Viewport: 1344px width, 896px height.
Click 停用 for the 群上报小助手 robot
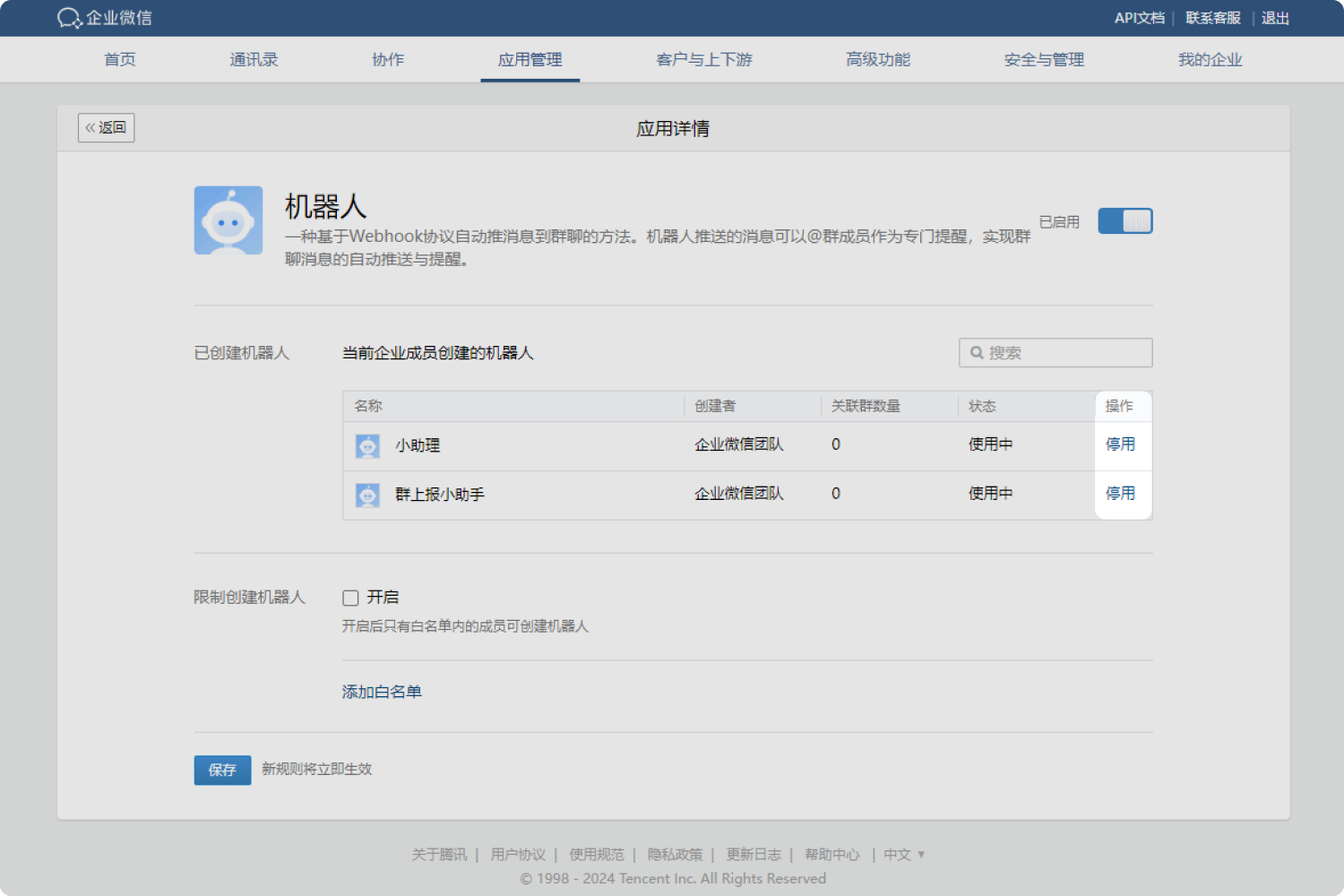[x=1120, y=494]
